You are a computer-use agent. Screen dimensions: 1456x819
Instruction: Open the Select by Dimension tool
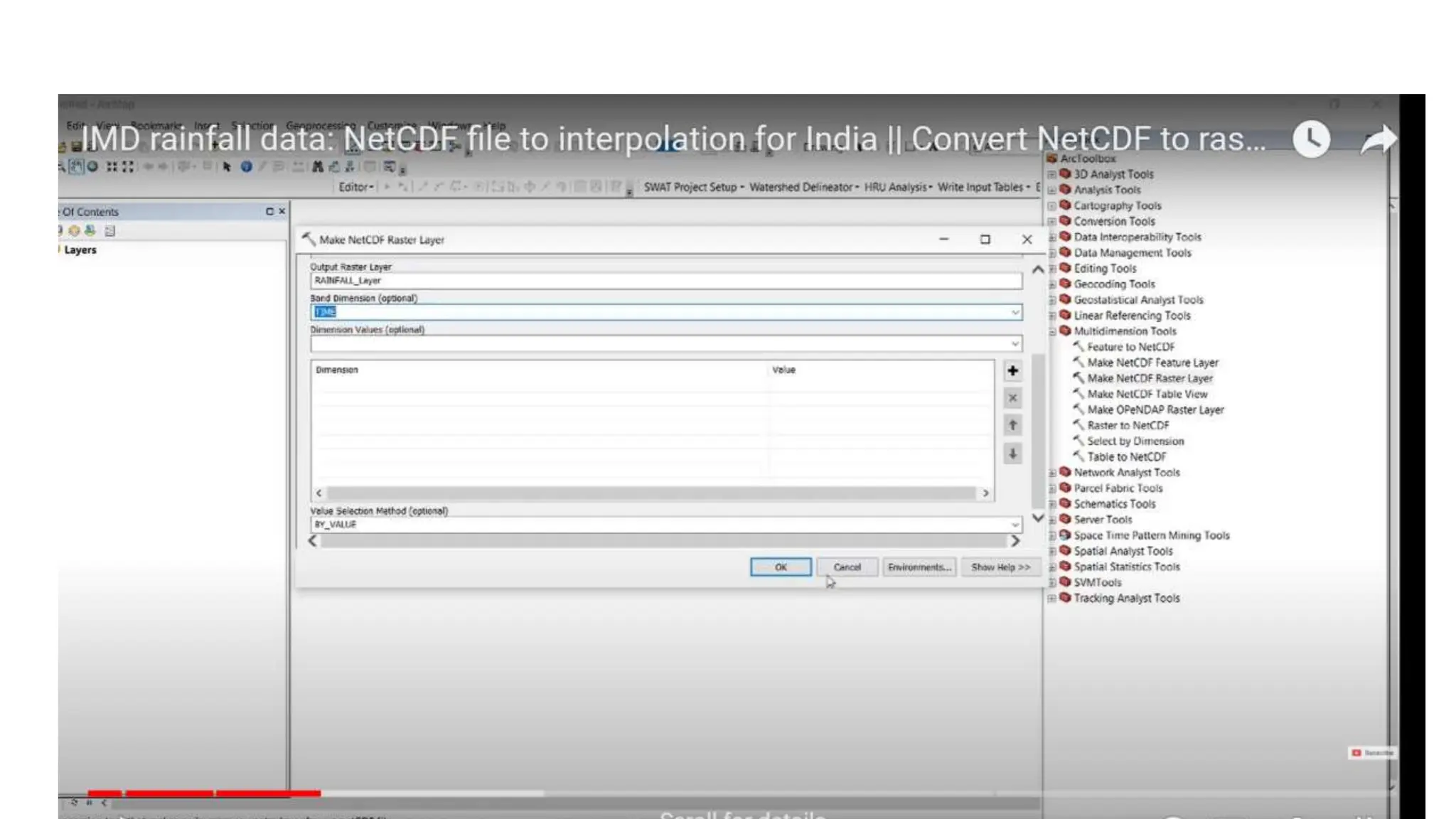tap(1135, 441)
